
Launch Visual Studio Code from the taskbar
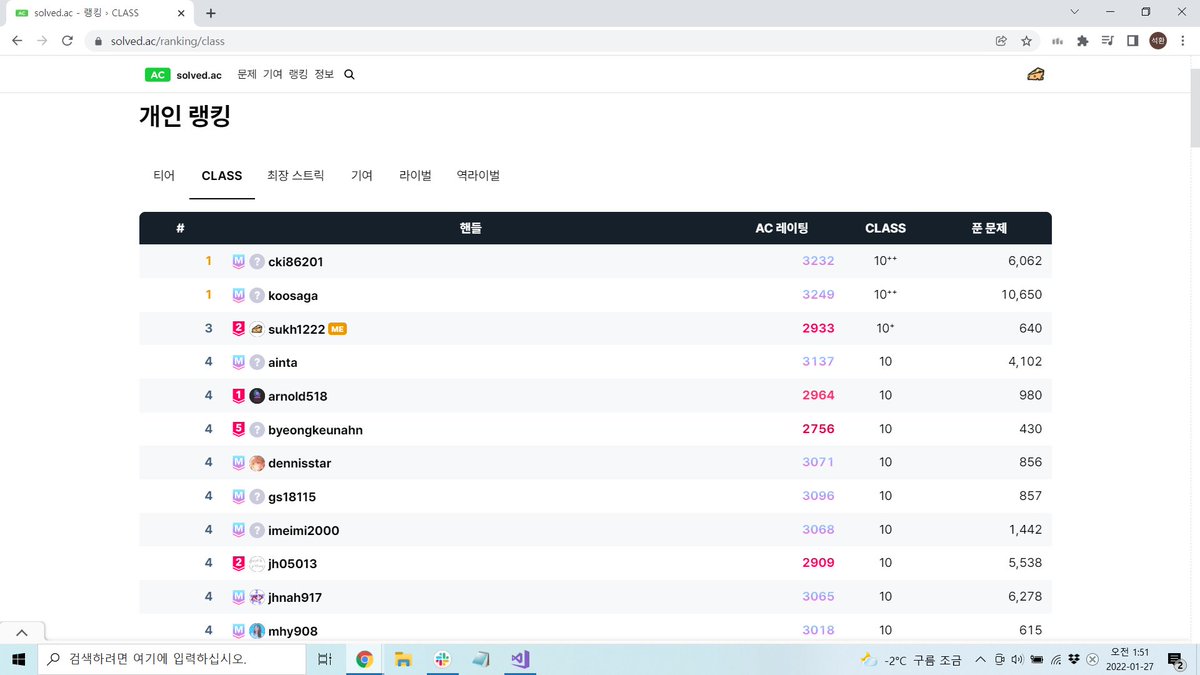pyautogui.click(x=519, y=659)
